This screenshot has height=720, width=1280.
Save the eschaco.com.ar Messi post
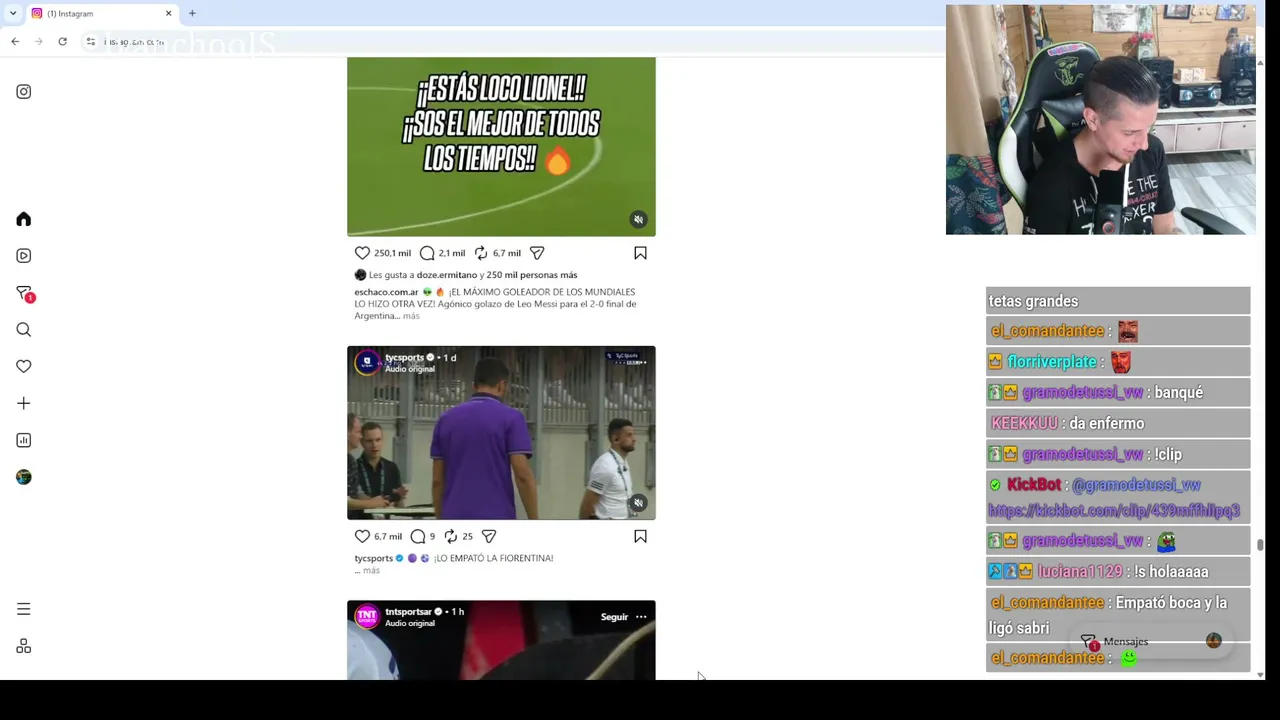640,253
